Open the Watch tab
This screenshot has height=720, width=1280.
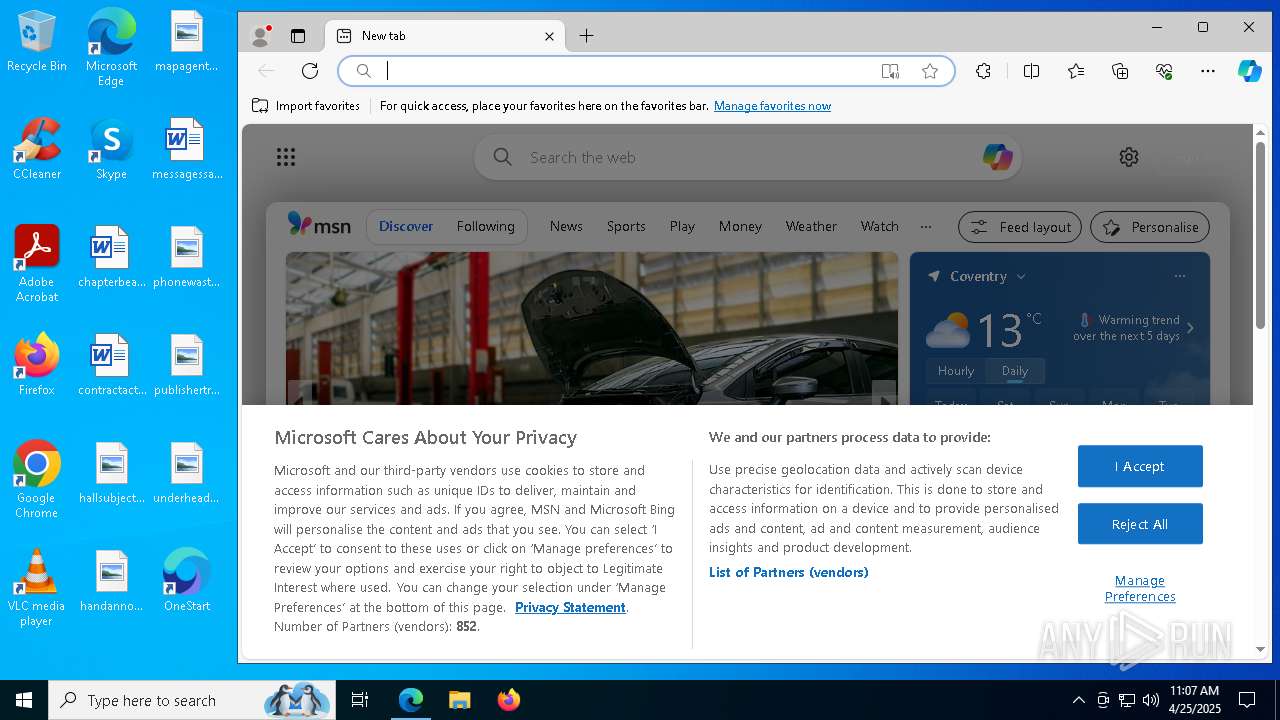pyautogui.click(x=880, y=227)
